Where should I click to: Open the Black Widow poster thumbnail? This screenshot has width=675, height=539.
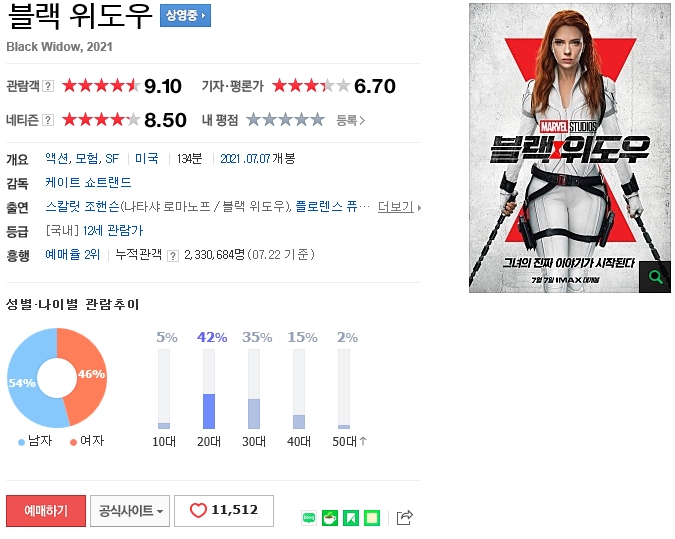570,148
